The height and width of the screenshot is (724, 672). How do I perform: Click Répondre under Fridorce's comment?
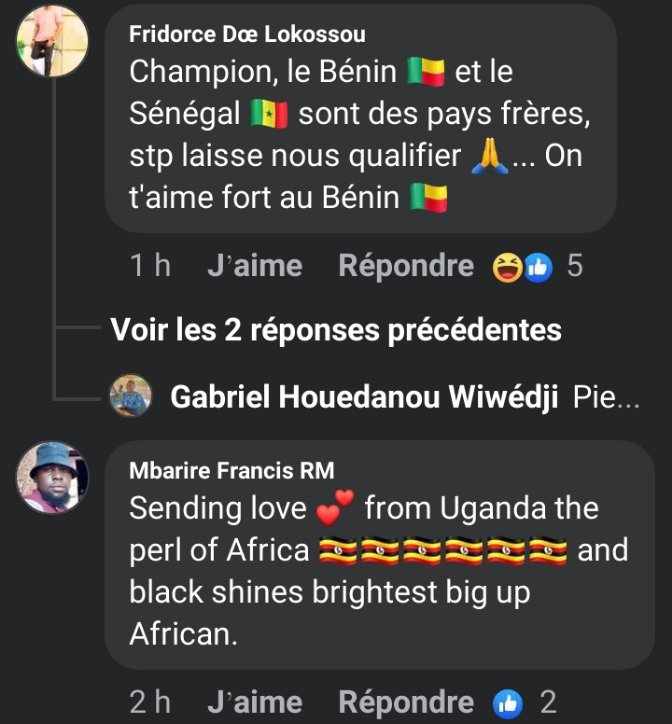[406, 266]
